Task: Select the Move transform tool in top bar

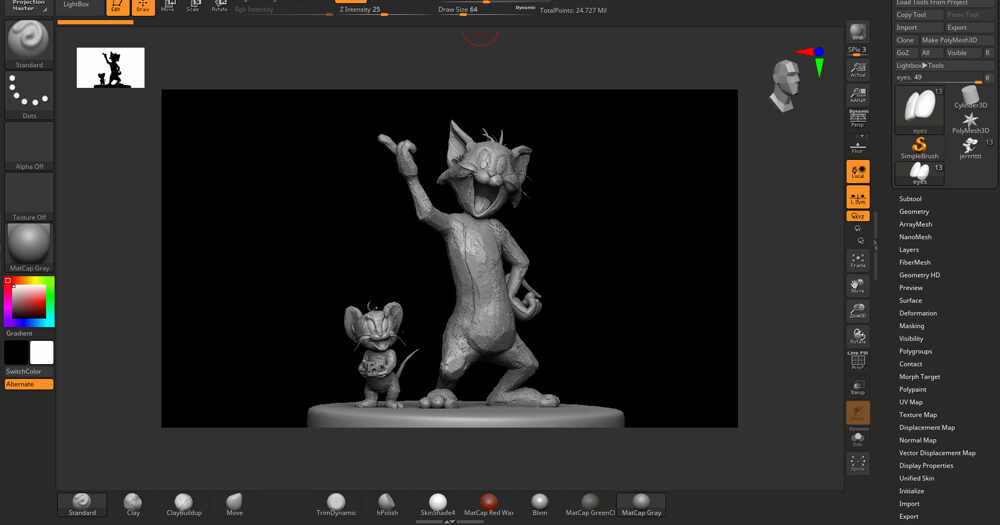Action: pos(168,6)
